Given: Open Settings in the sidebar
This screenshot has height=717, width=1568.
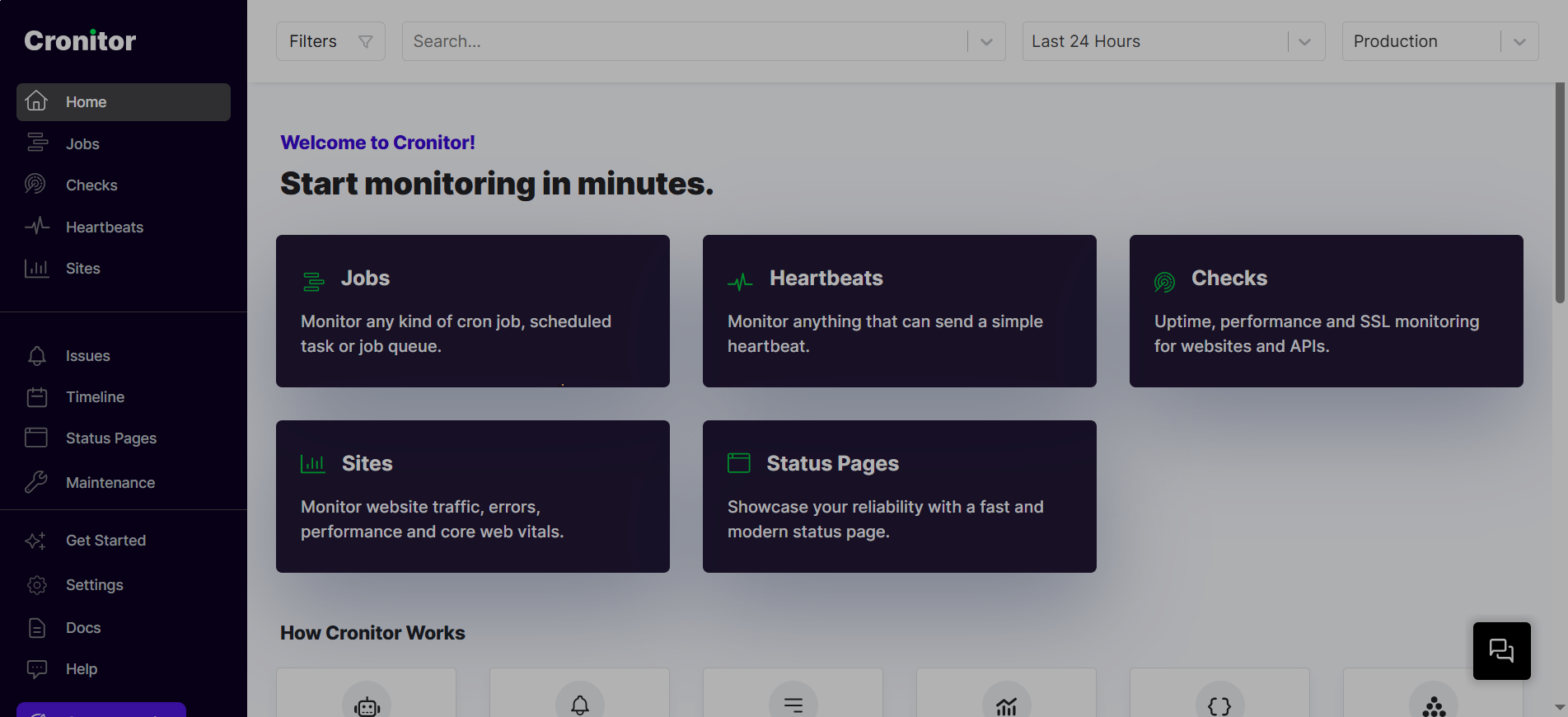Looking at the screenshot, I should pos(124,584).
